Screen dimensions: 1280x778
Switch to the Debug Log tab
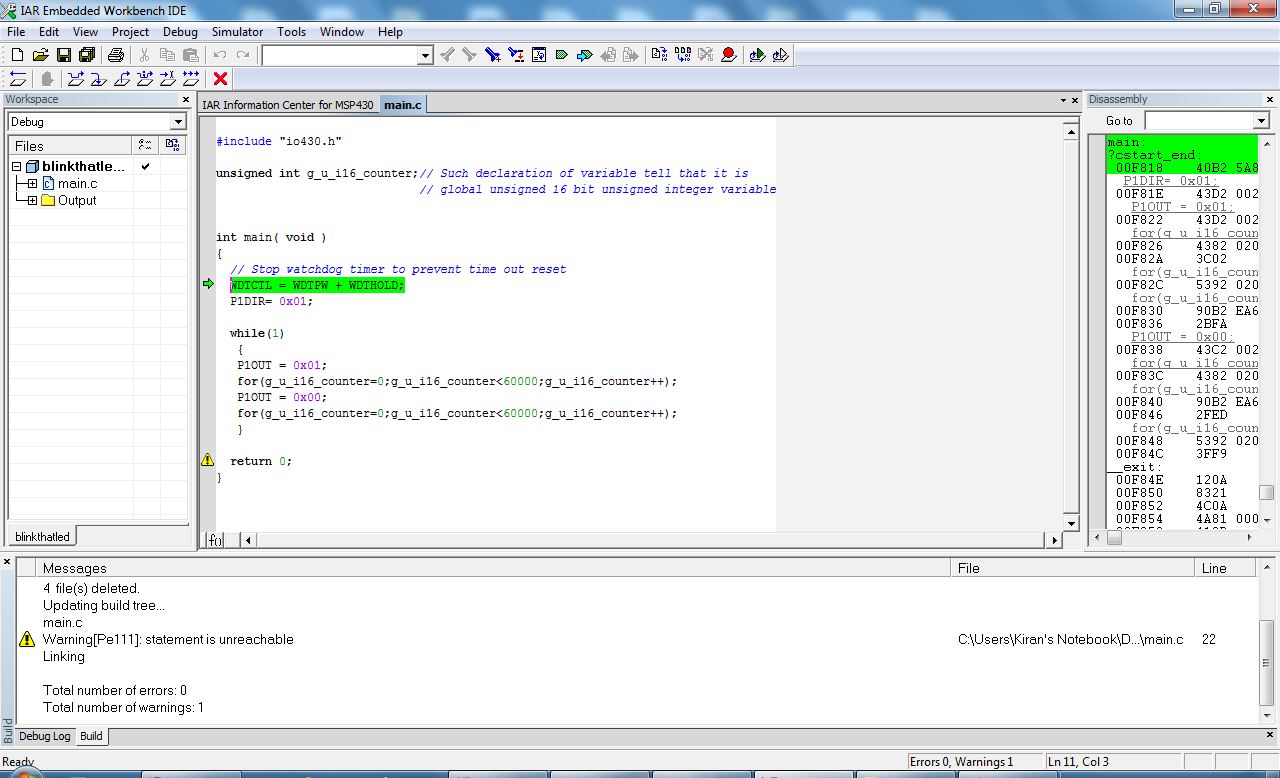click(x=45, y=736)
